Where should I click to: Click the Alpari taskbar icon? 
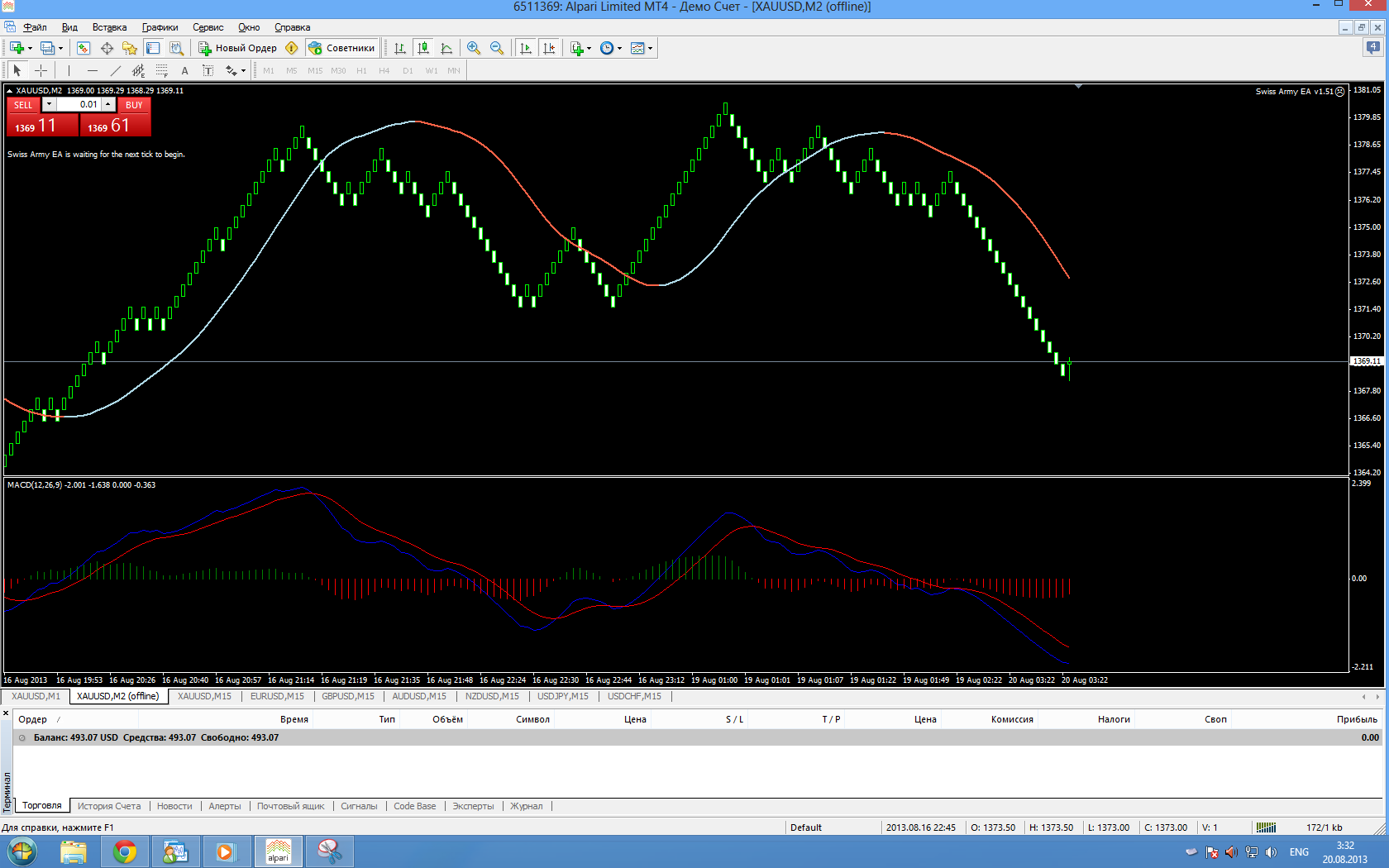click(279, 851)
